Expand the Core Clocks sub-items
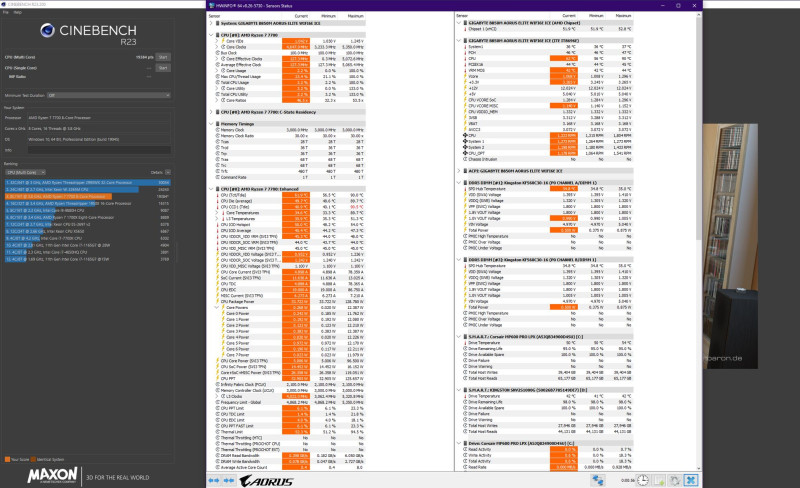 click(x=217, y=46)
